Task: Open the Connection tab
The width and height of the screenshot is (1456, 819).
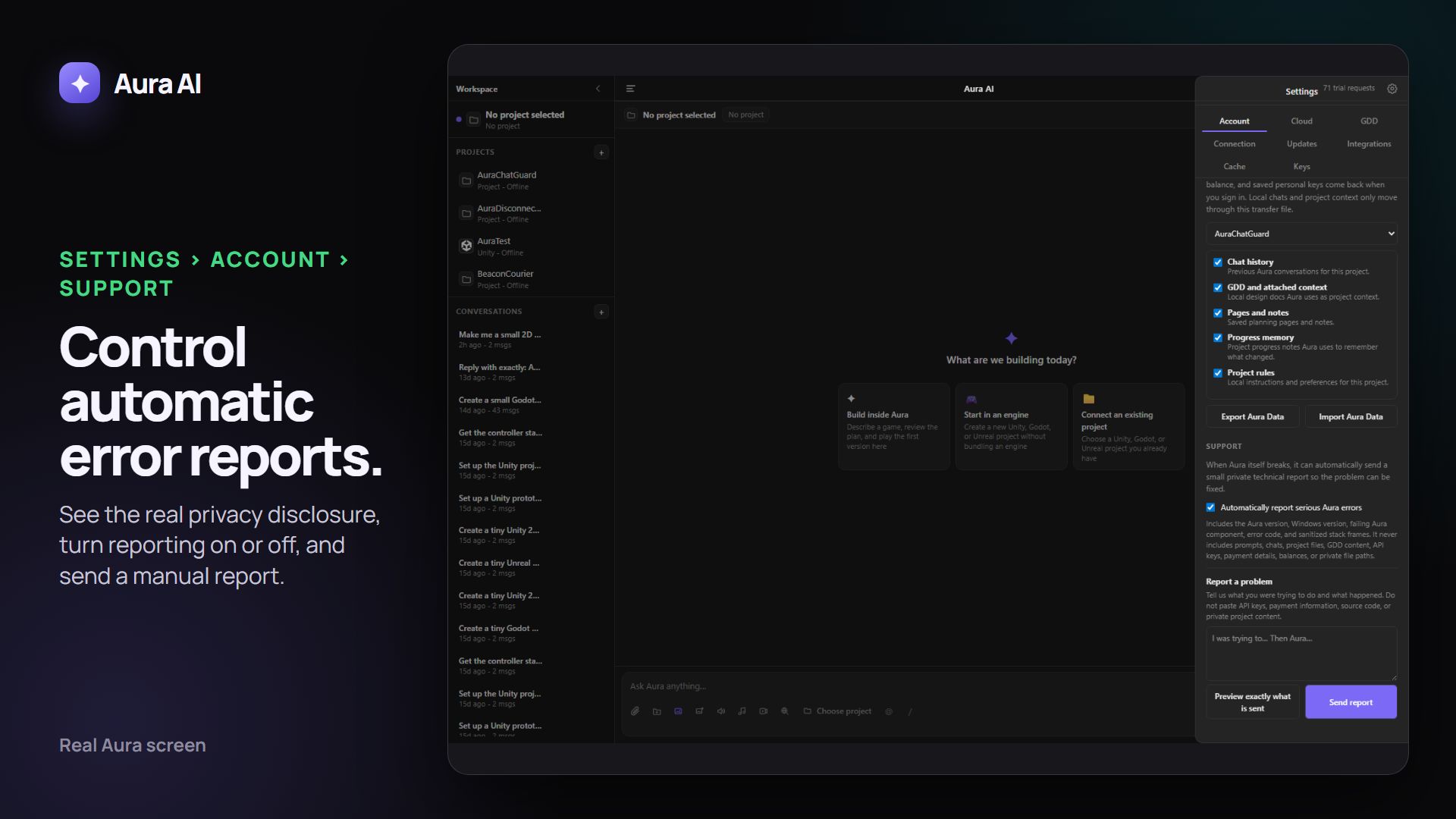Action: click(1234, 144)
